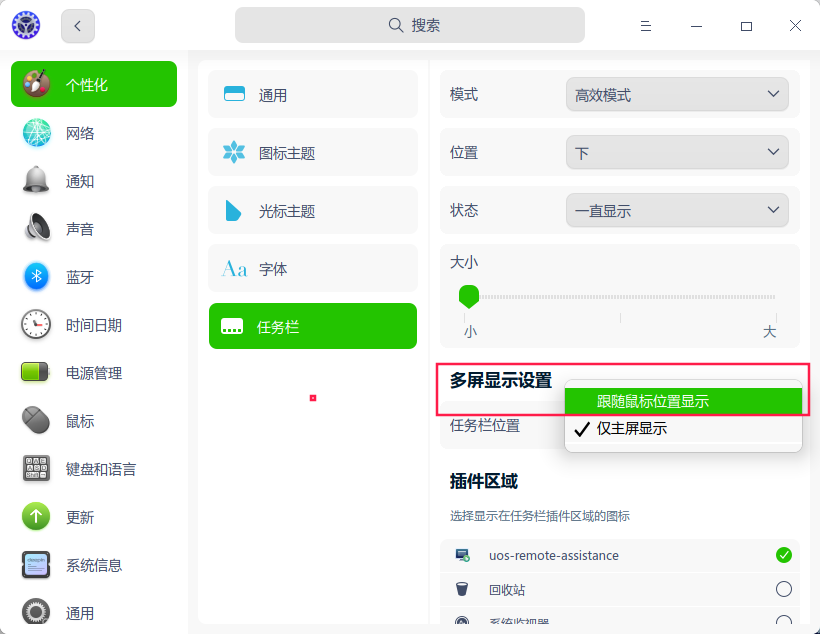
Task: Focus the 搜索 search field
Action: point(409,25)
